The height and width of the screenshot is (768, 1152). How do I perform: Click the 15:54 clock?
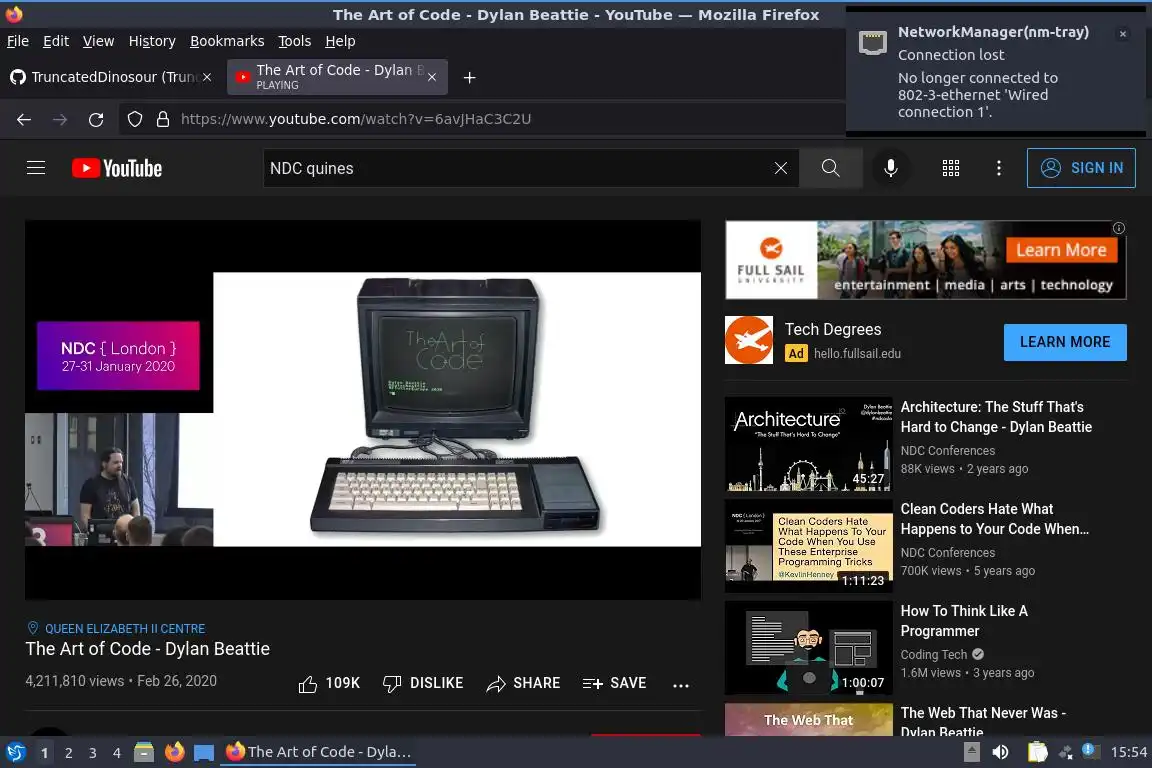click(1128, 752)
